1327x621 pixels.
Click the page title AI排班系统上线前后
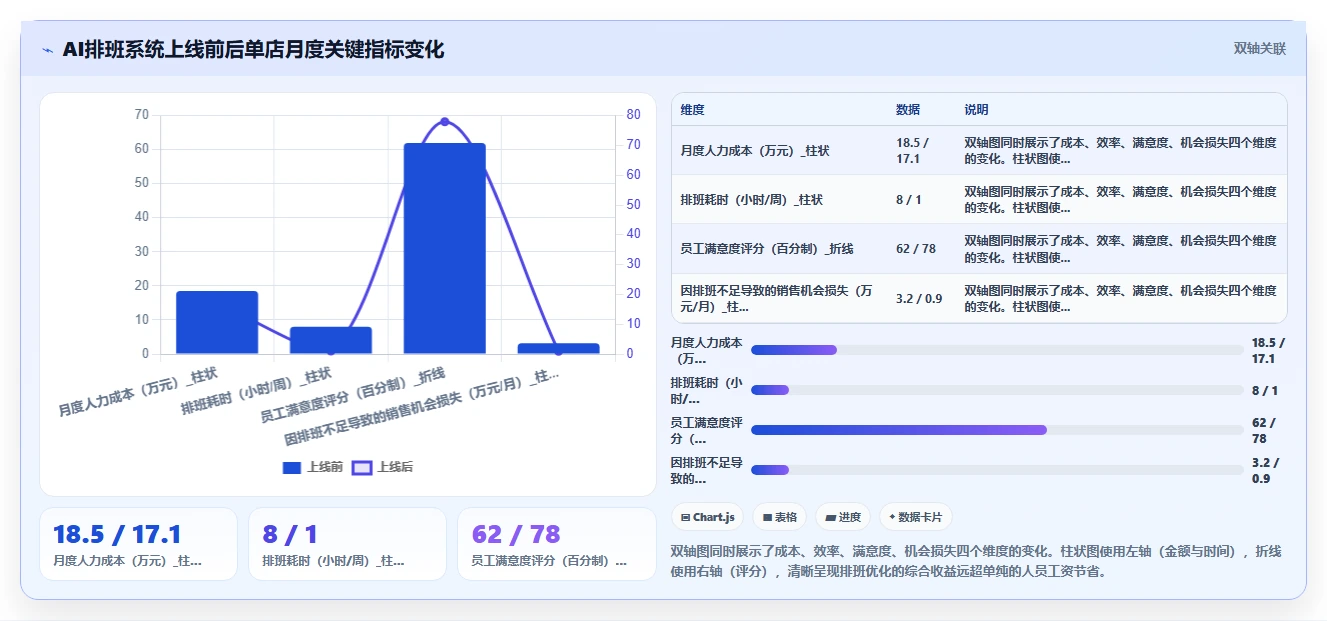[x=253, y=49]
